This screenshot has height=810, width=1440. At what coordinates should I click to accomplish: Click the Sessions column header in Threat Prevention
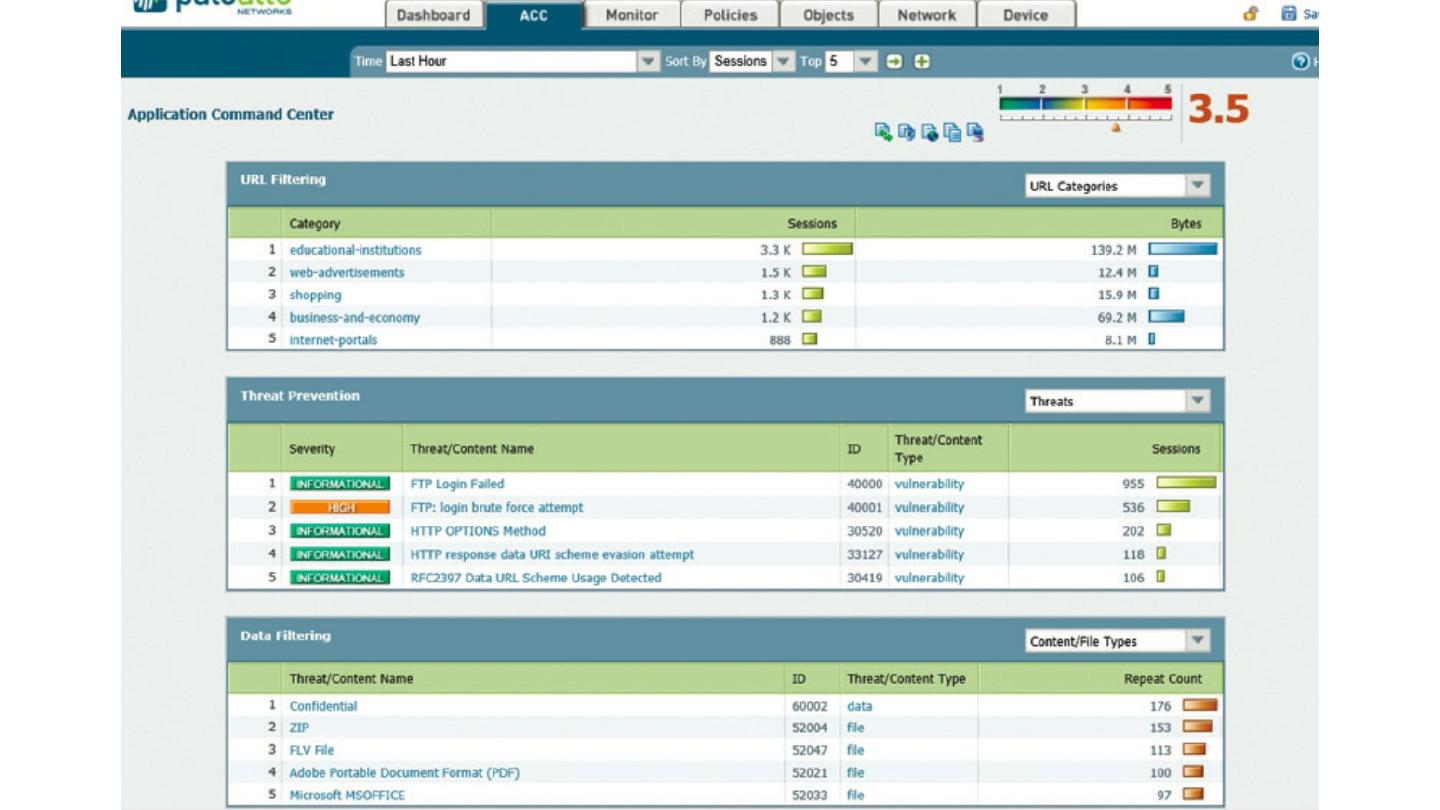tap(1175, 449)
